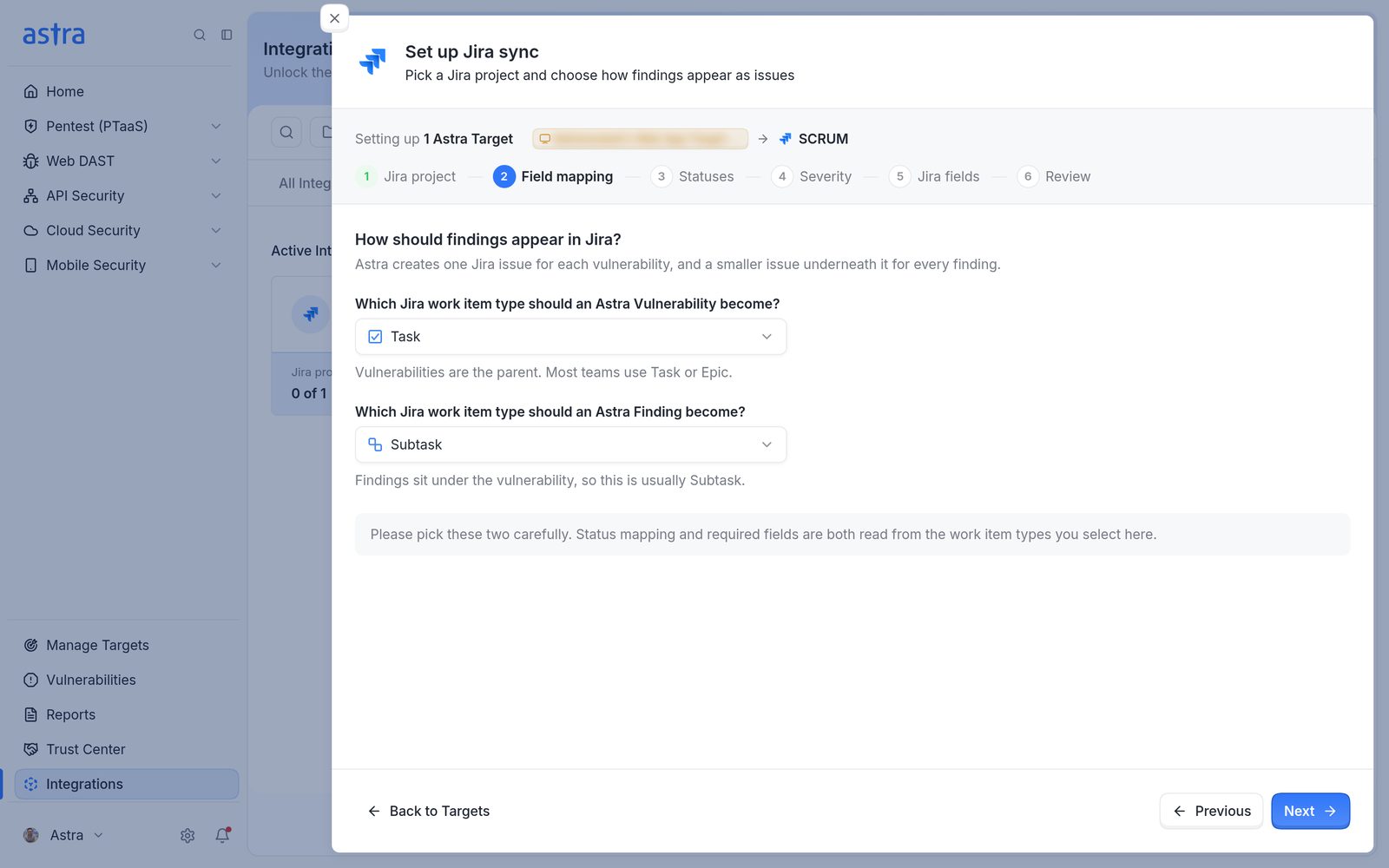Click the Trust Center handshake icon
The height and width of the screenshot is (868, 1389).
tap(31, 749)
